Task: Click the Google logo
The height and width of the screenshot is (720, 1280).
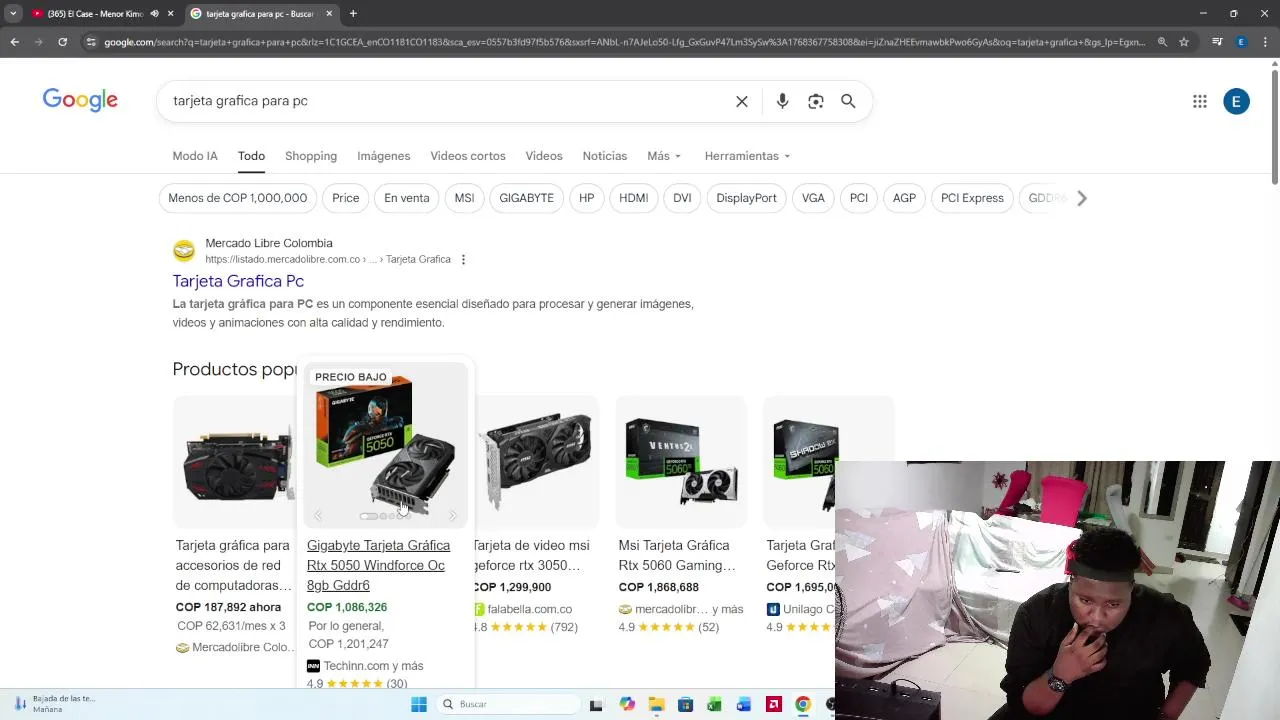Action: point(80,100)
